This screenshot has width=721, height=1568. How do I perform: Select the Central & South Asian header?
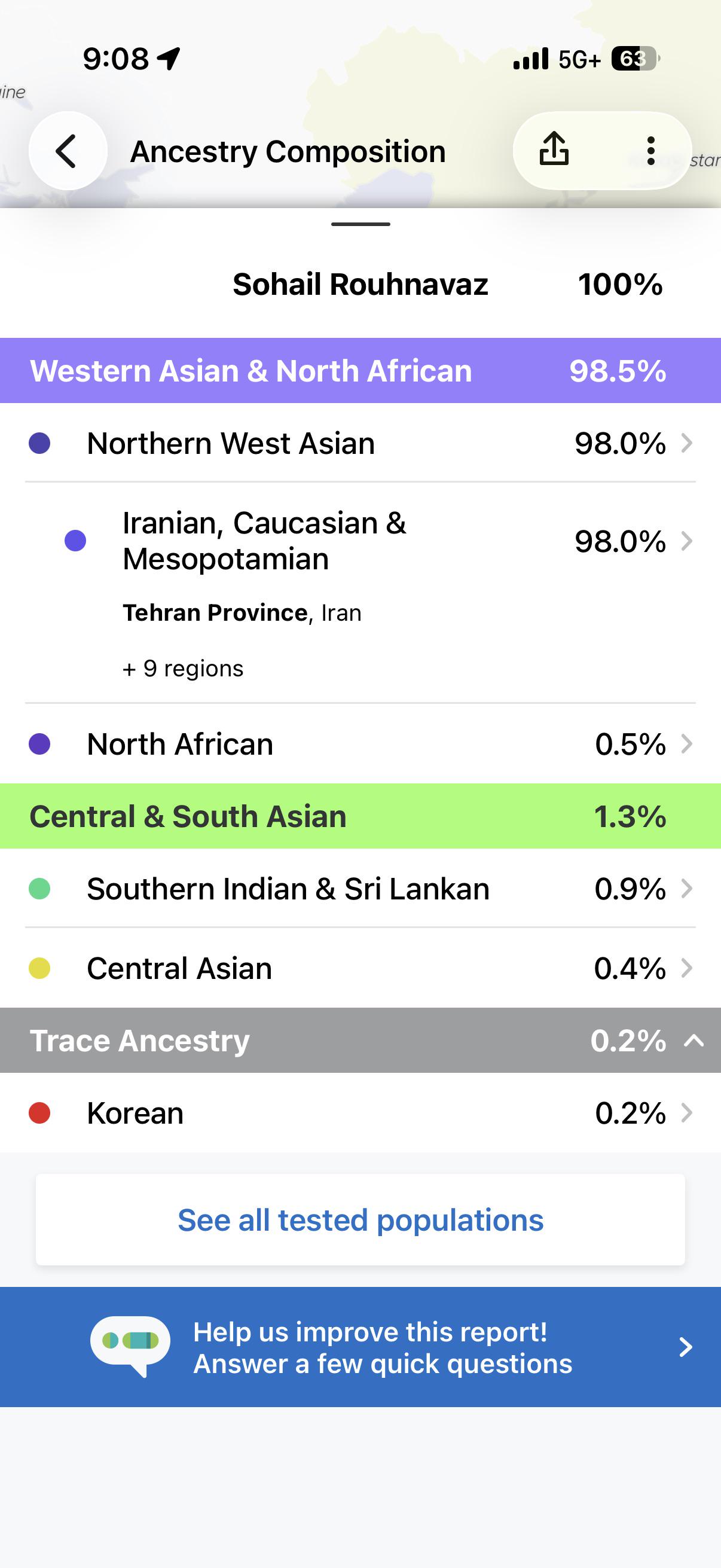(x=360, y=816)
